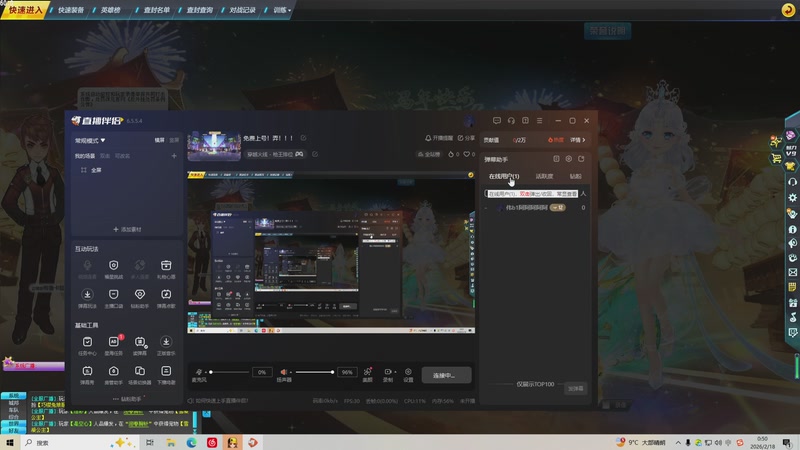Mute the microphone icon in control bar

click(199, 372)
